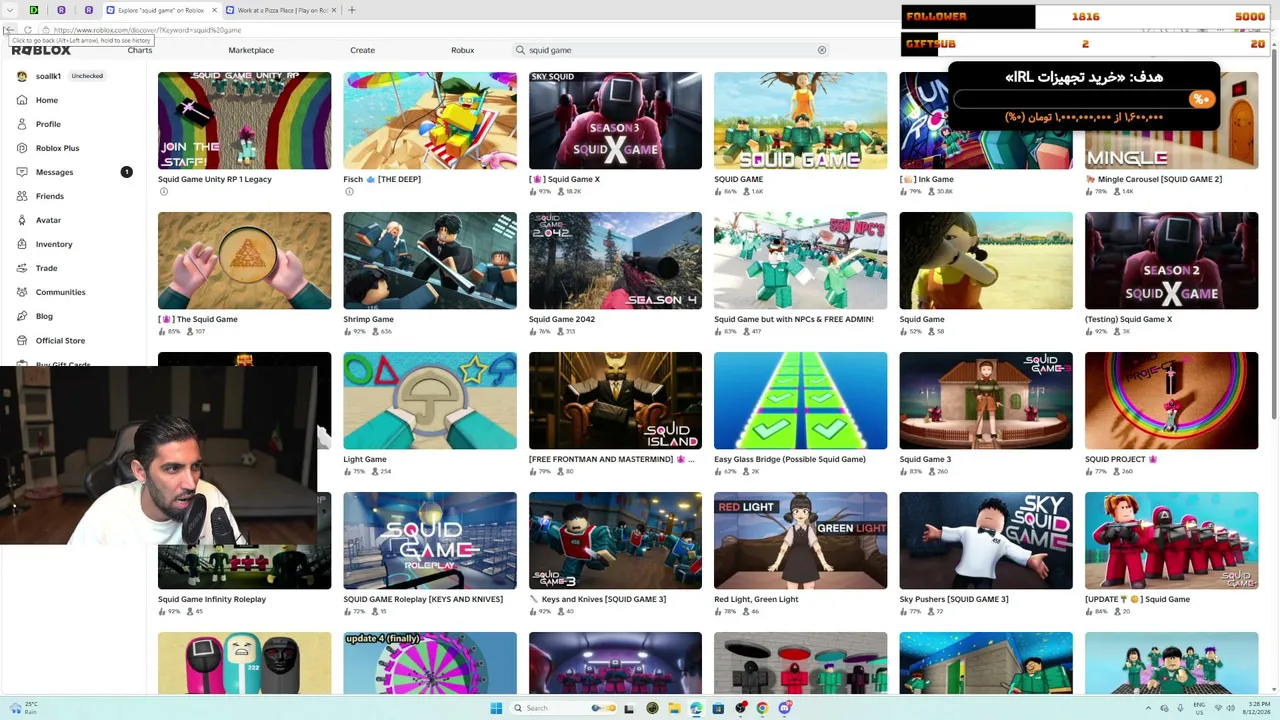
Task: Close the Explore squid game tab
Action: pos(212,10)
